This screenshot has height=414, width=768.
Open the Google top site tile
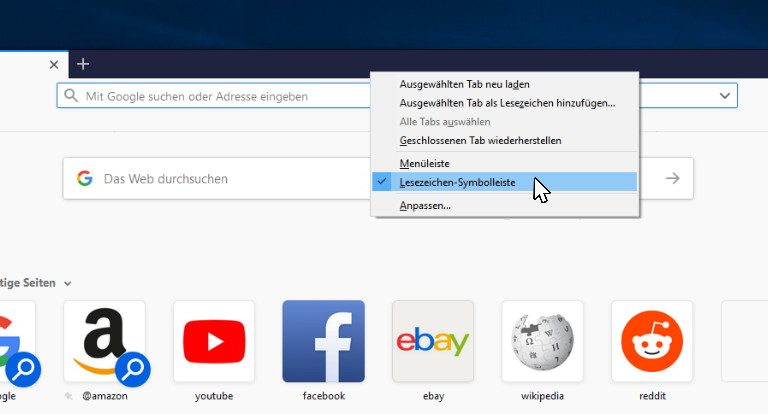18,341
